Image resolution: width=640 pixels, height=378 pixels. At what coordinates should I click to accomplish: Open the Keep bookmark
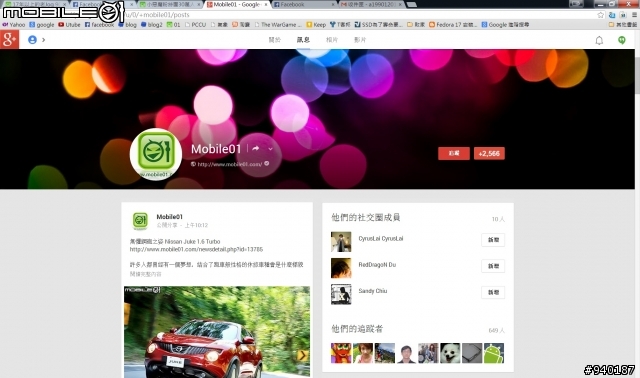click(x=316, y=24)
